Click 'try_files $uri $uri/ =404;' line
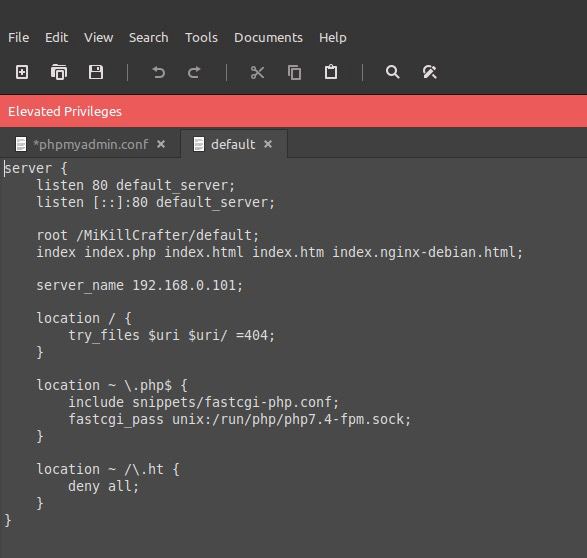 point(171,335)
